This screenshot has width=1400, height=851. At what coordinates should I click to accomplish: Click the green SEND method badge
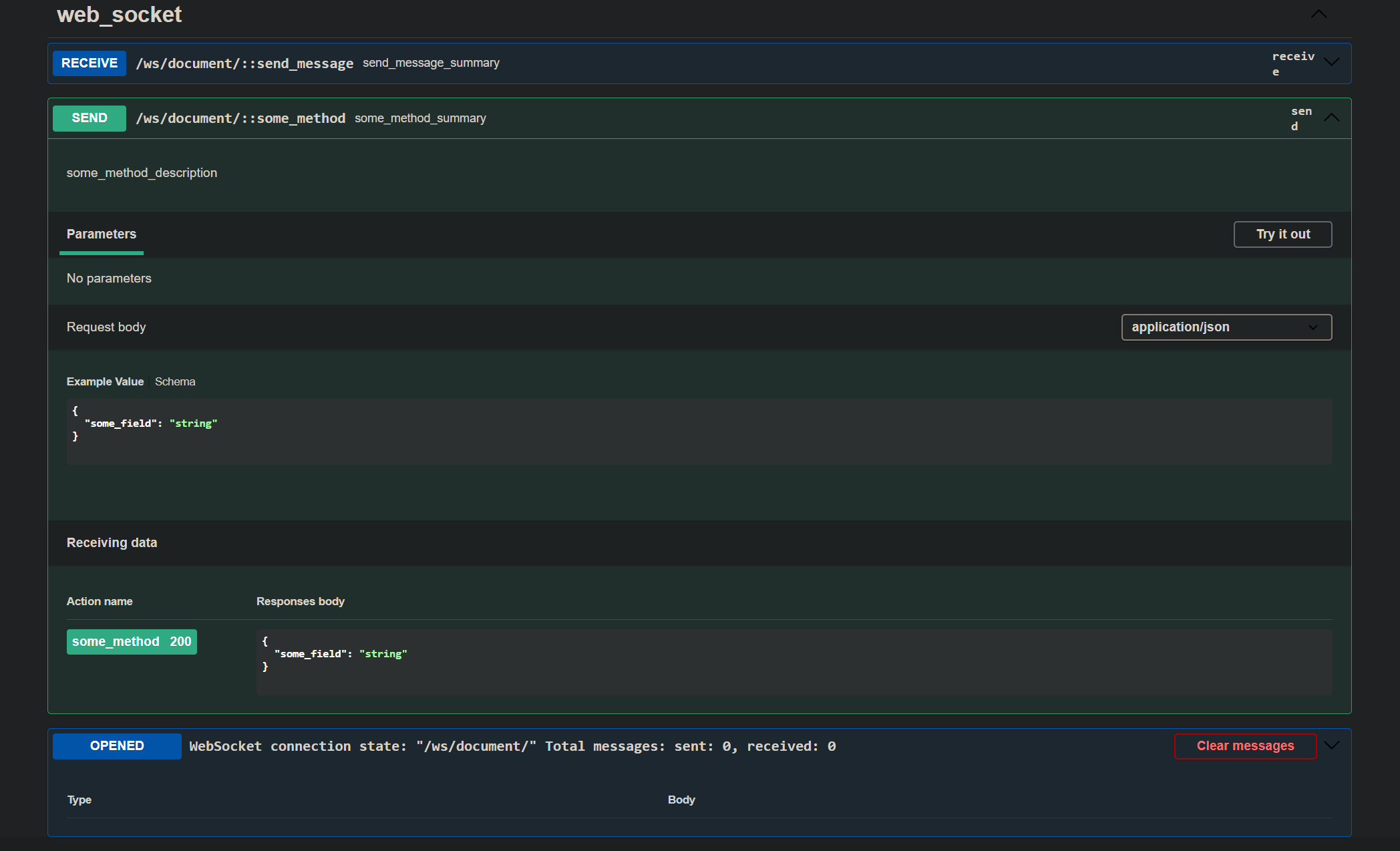(x=90, y=118)
